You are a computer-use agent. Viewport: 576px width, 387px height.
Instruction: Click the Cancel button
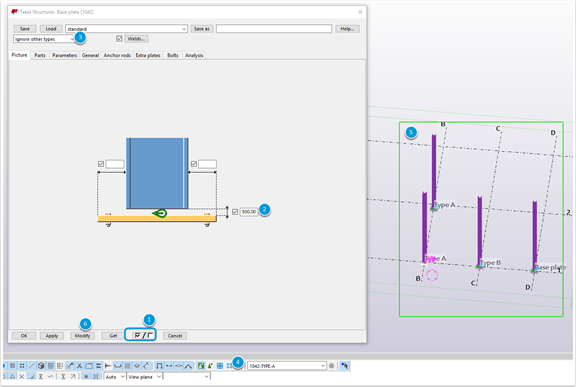pyautogui.click(x=175, y=336)
